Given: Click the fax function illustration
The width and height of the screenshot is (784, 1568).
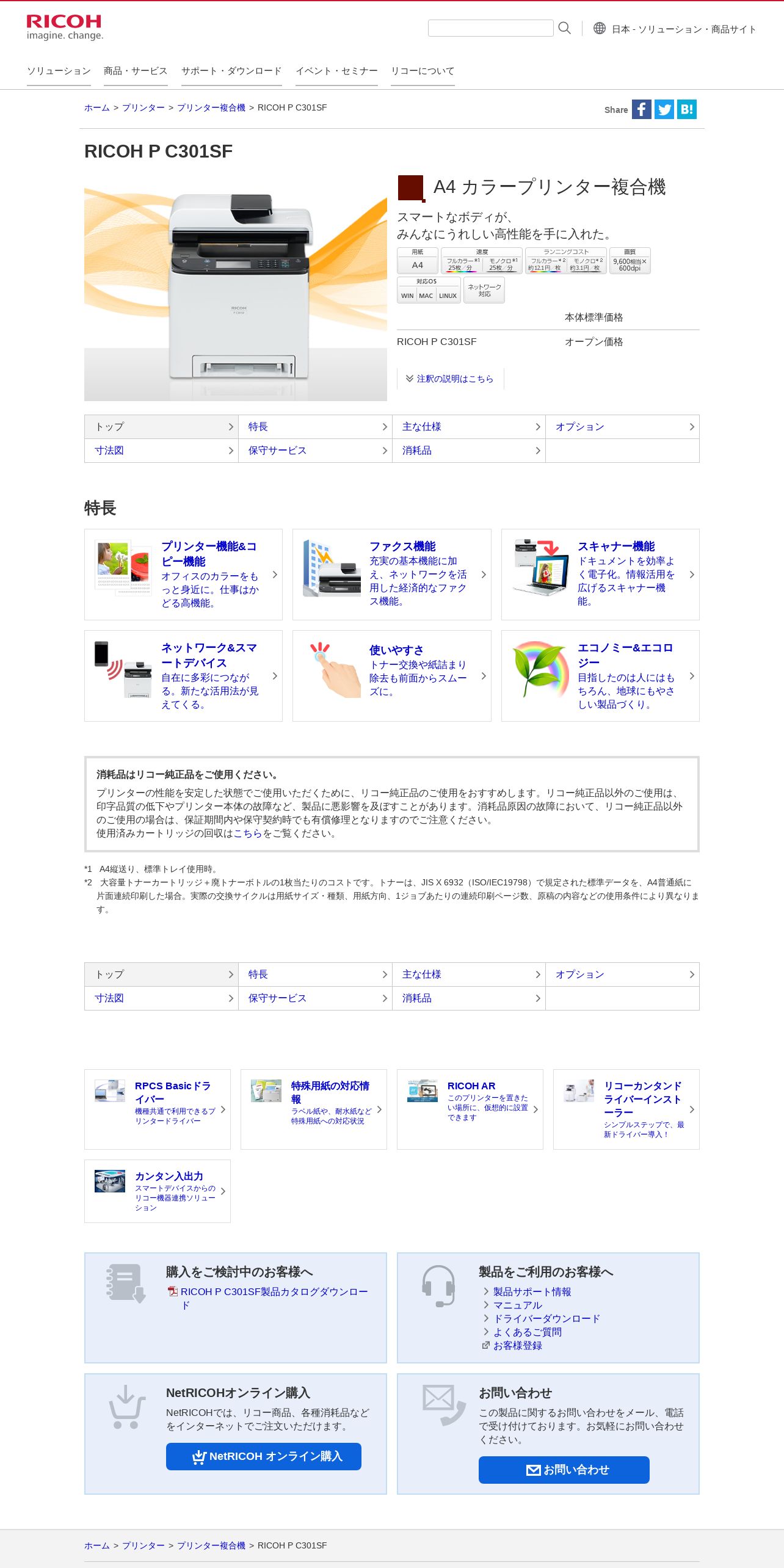Looking at the screenshot, I should [332, 568].
